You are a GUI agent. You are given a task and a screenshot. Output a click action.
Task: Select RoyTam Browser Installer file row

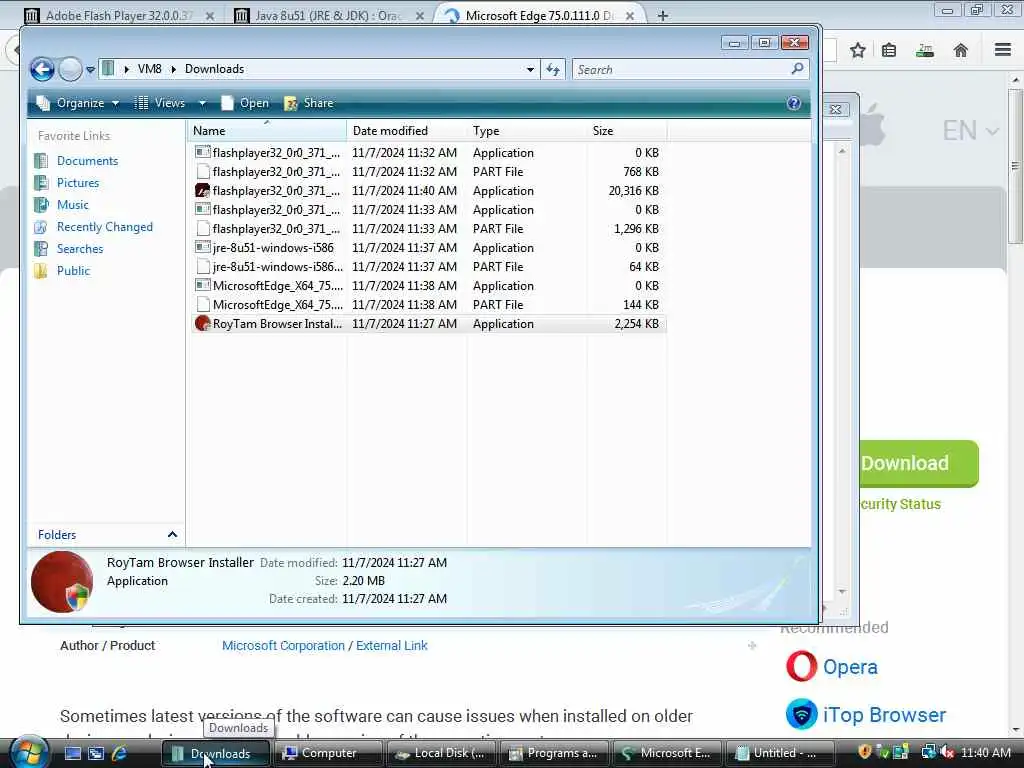click(428, 324)
